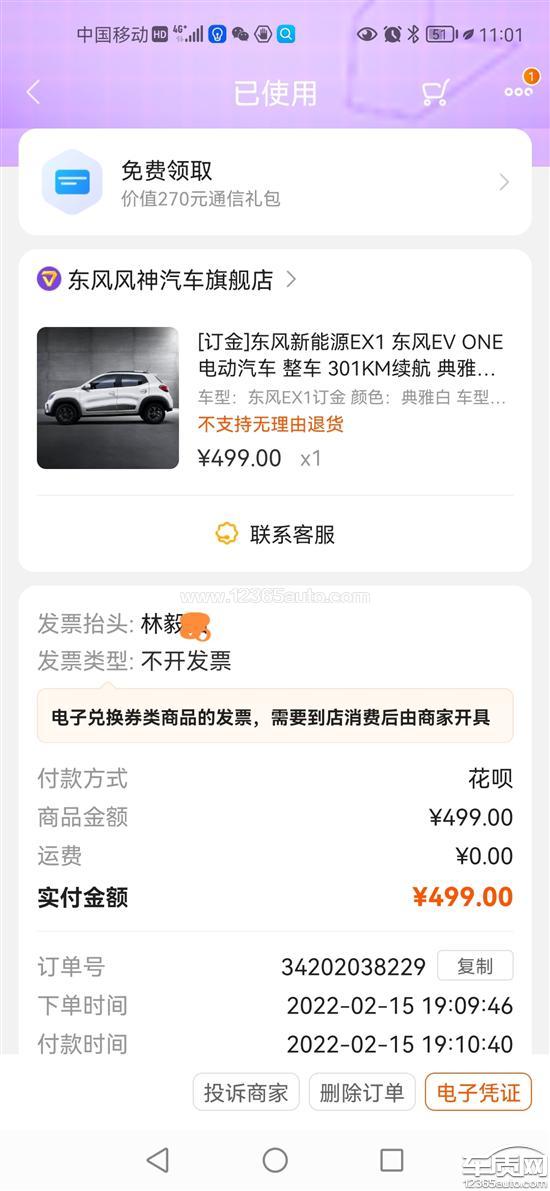Image resolution: width=550 pixels, height=1191 pixels.
Task: Tap the blue gift card icon
Action: point(72,182)
